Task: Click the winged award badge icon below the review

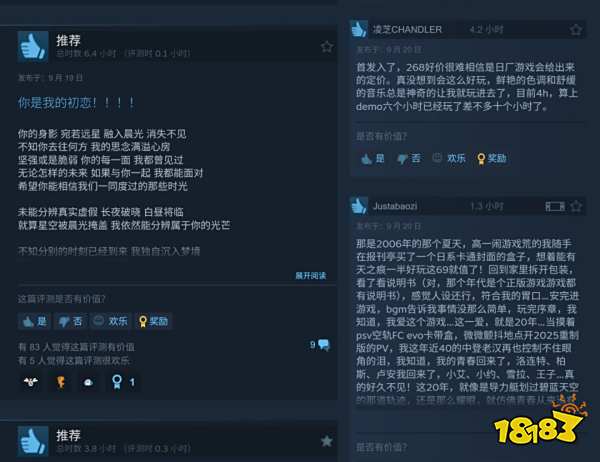Action: click(31, 382)
